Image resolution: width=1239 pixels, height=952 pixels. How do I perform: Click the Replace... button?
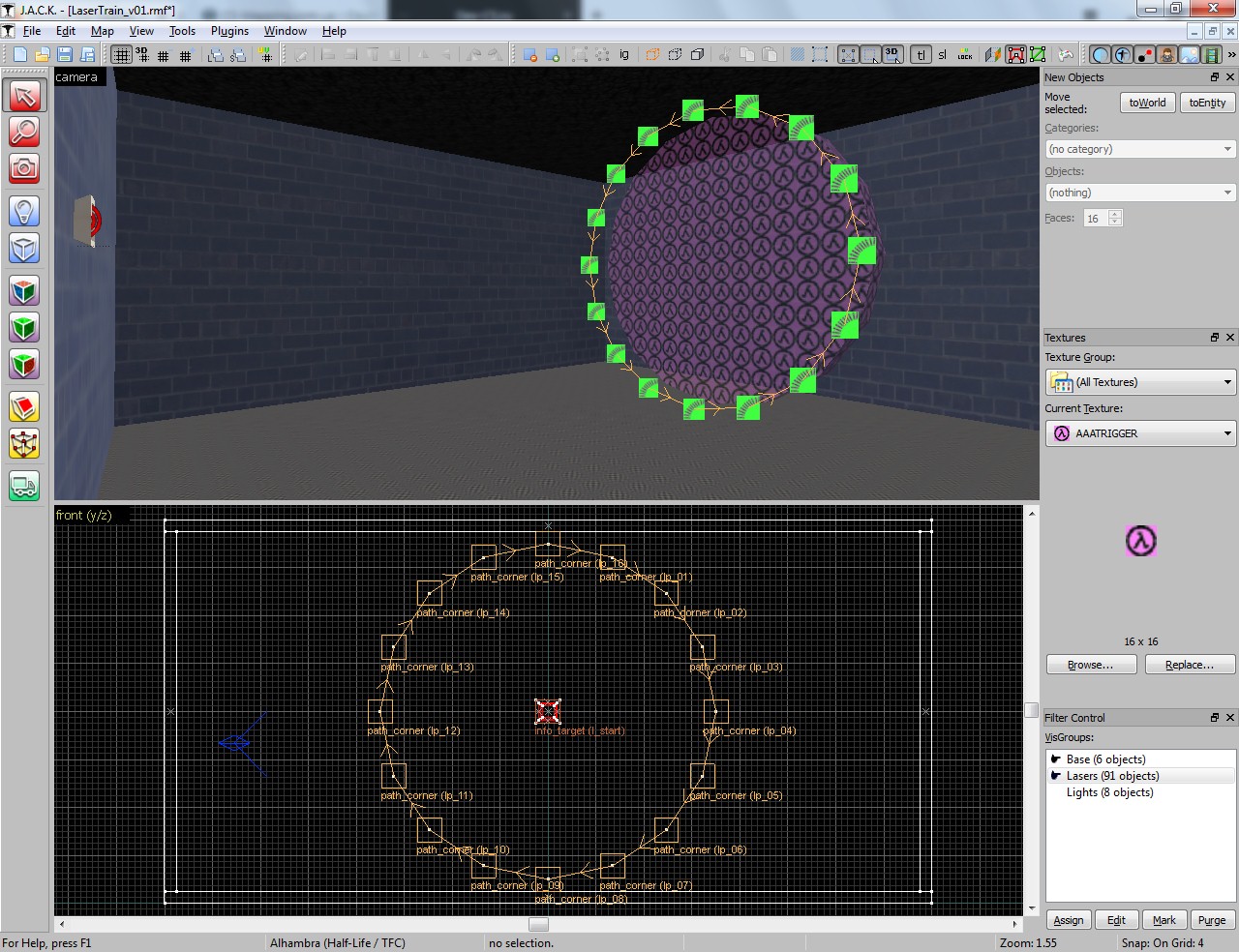click(1190, 665)
